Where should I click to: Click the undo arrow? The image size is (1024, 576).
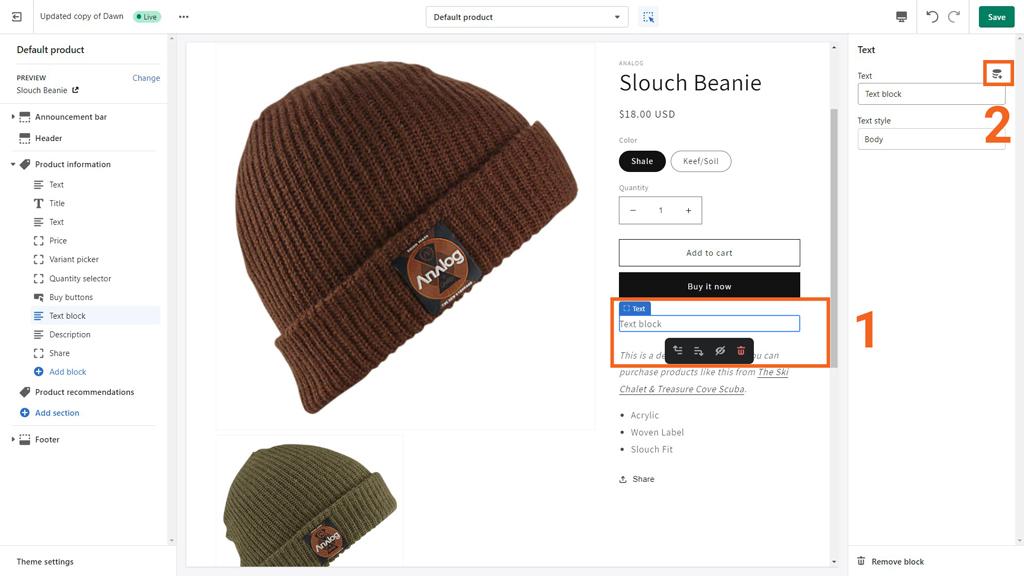point(933,17)
